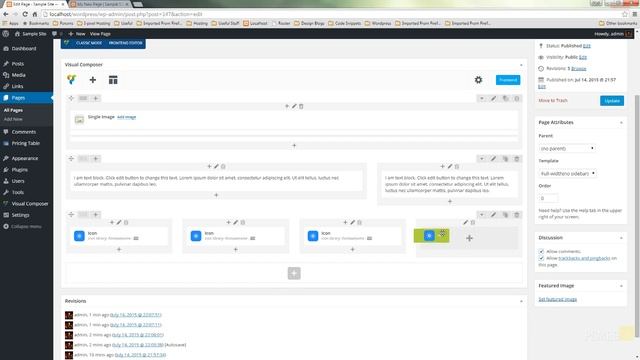Edit the first Icon column
Screen dimensions: 640x360
point(119,222)
